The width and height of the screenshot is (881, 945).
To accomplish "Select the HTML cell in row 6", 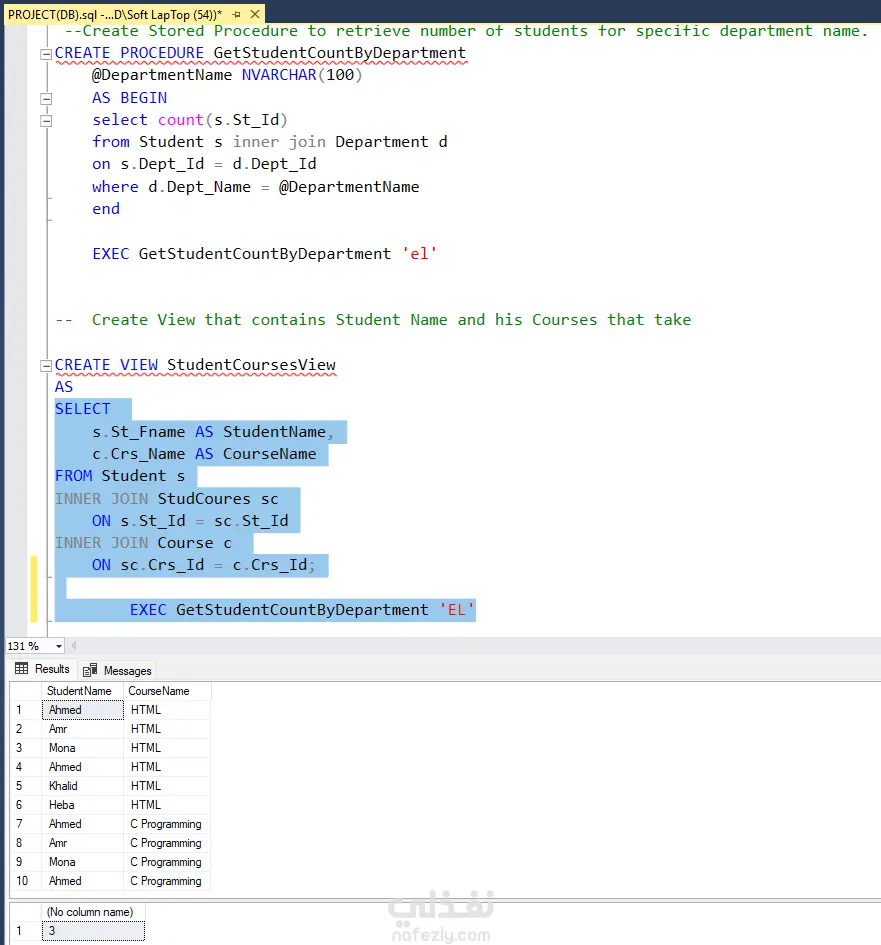I will (167, 805).
